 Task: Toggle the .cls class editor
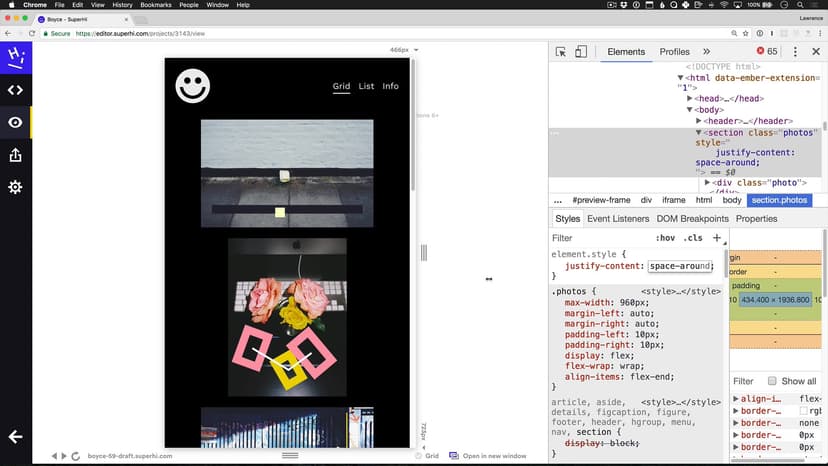[x=692, y=238]
